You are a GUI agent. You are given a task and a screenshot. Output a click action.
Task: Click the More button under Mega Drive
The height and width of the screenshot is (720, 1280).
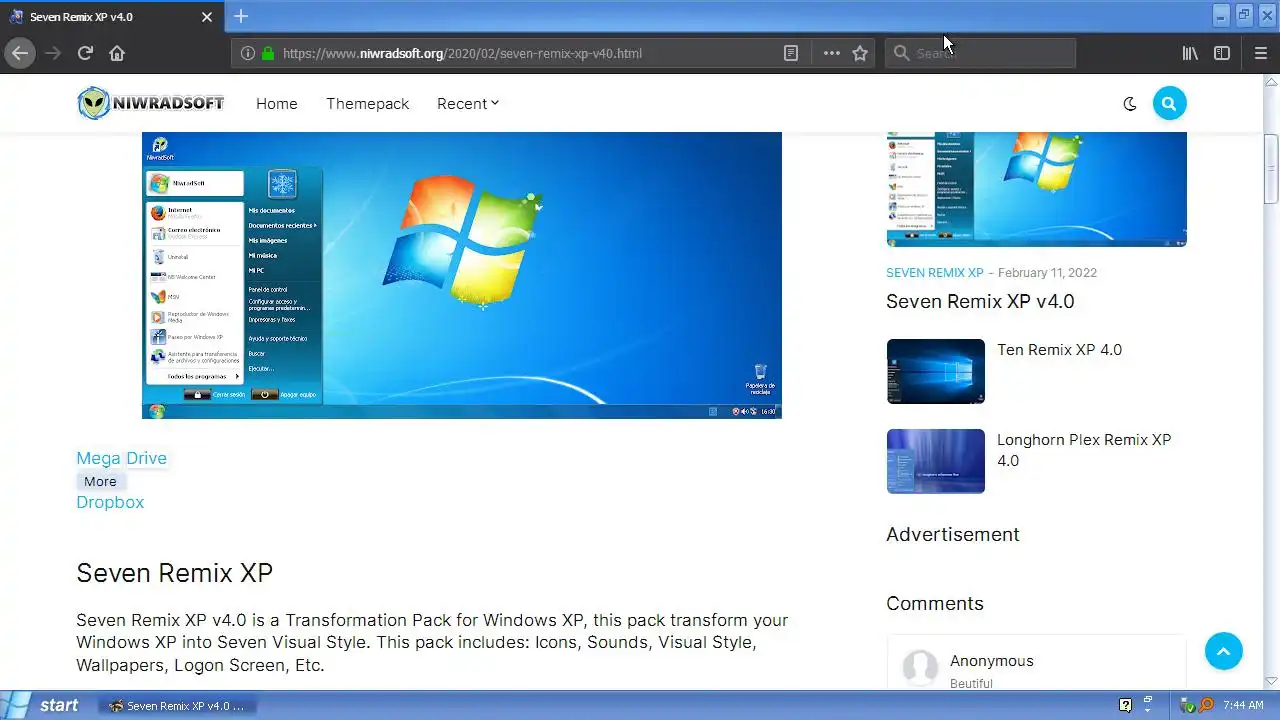point(100,481)
